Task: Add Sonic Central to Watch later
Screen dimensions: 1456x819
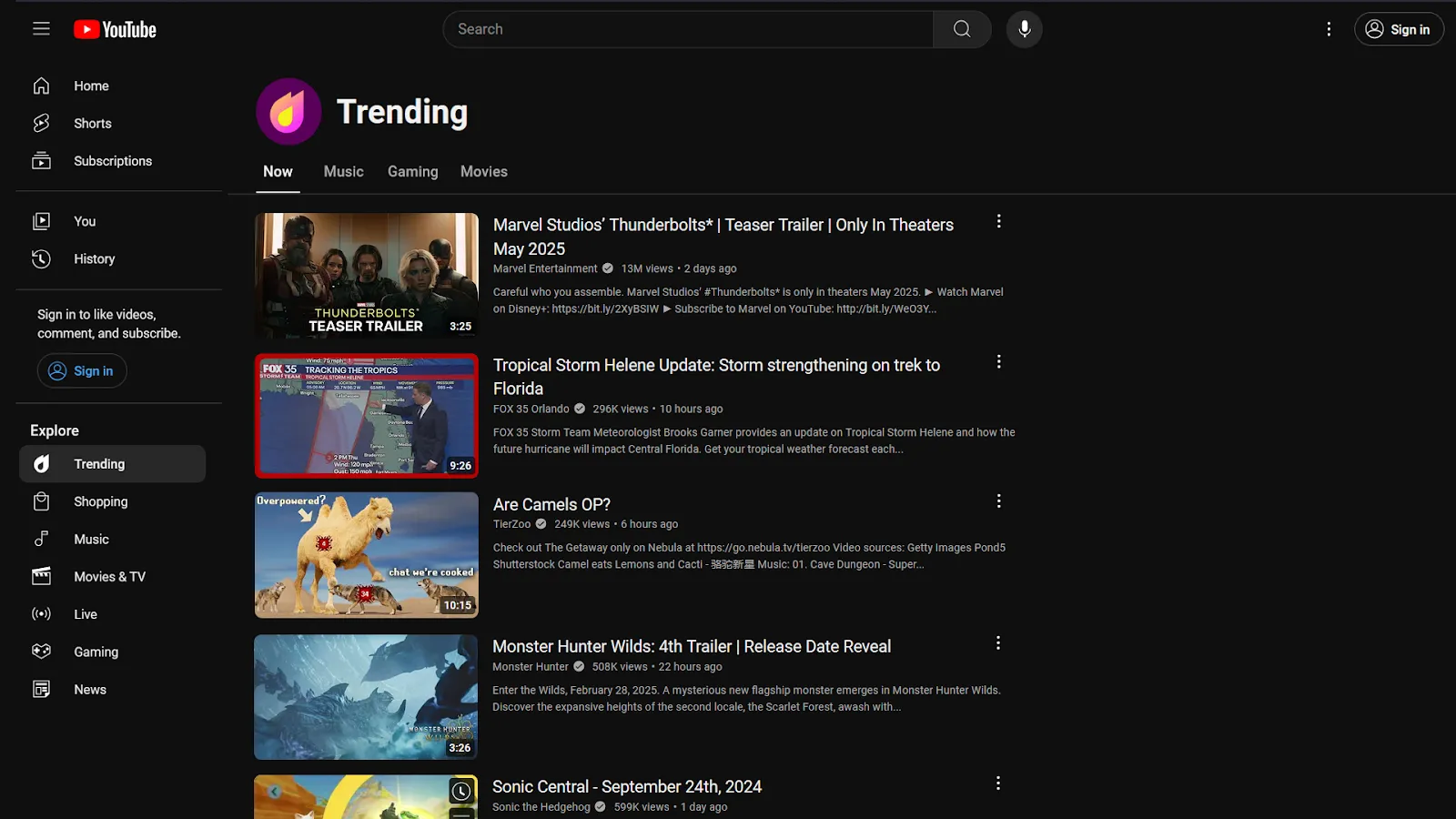Action: pyautogui.click(x=461, y=791)
